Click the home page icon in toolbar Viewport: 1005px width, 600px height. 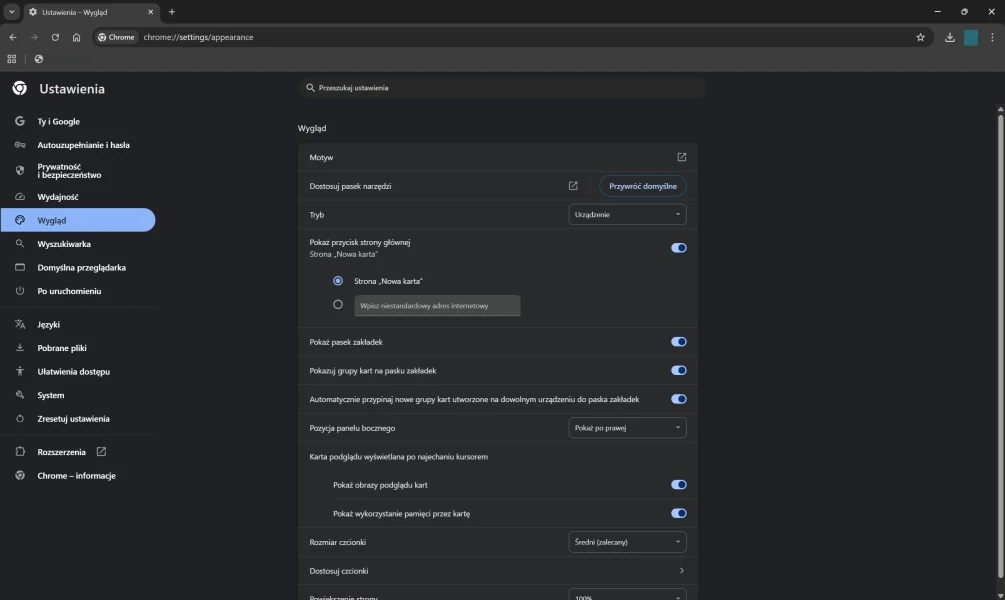77,37
